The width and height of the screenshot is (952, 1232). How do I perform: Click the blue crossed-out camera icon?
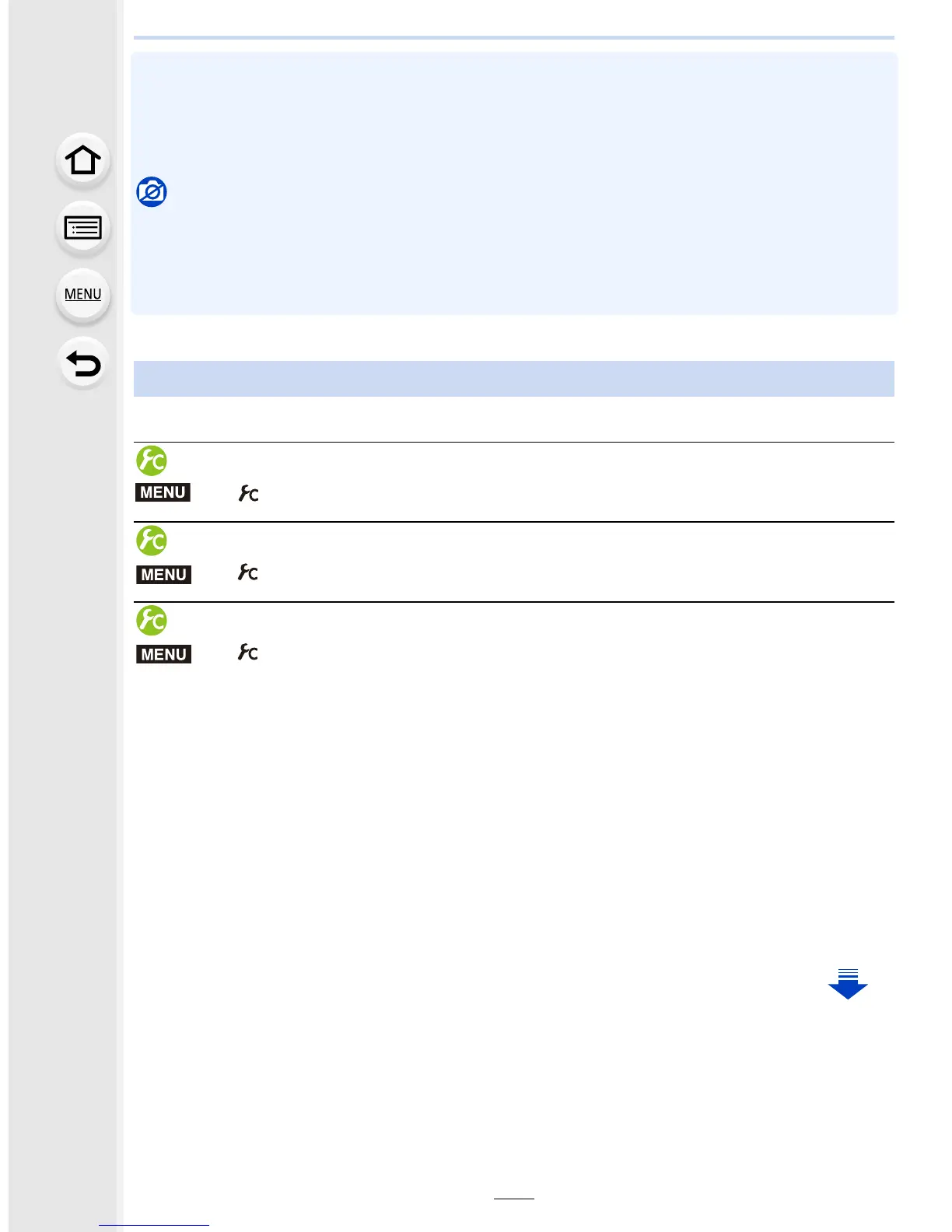point(152,192)
